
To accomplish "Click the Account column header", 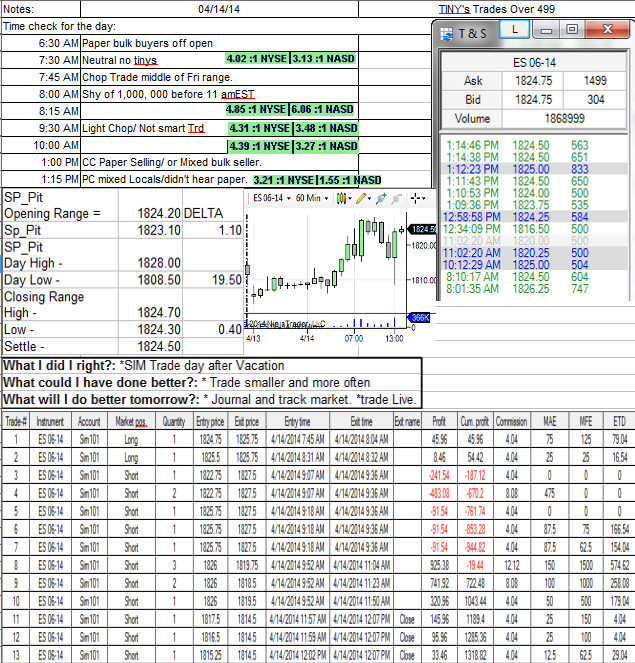I will (89, 422).
